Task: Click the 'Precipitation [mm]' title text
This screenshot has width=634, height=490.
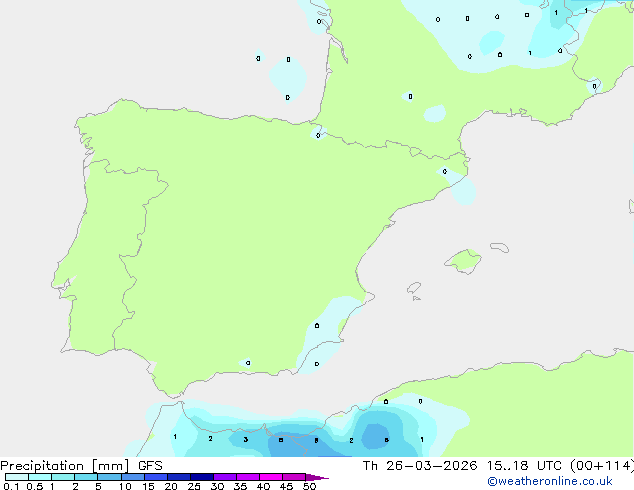Action: [65, 466]
